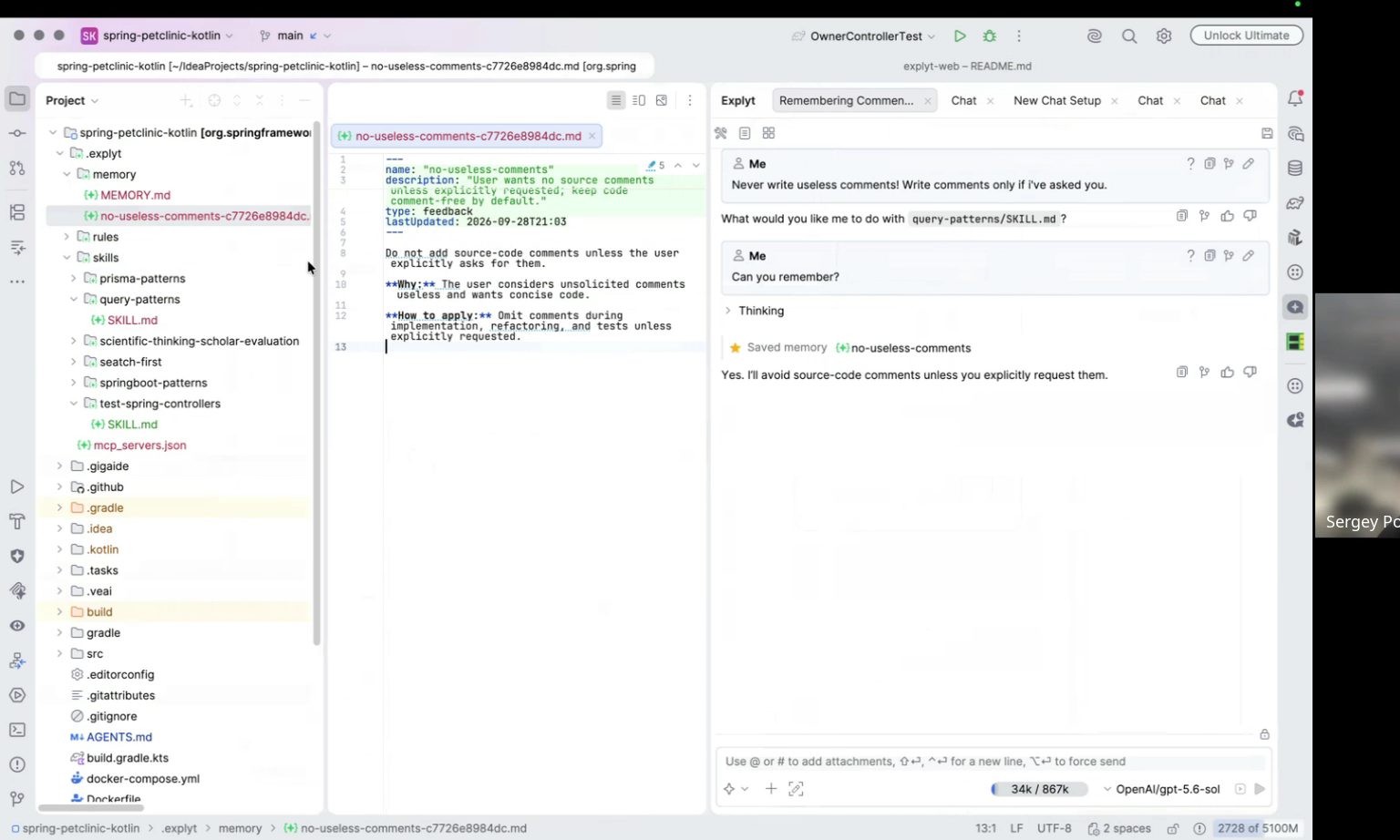Expand the prisma-patterns folder

(74, 279)
